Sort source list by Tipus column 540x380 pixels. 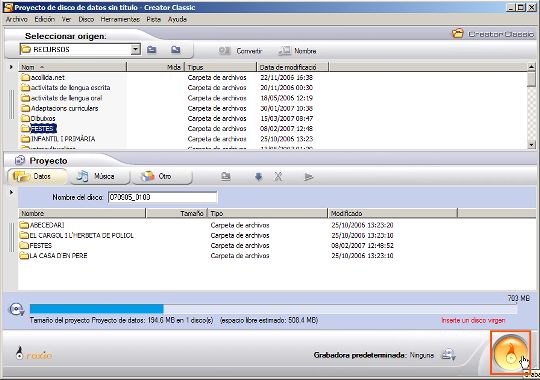tap(220, 67)
